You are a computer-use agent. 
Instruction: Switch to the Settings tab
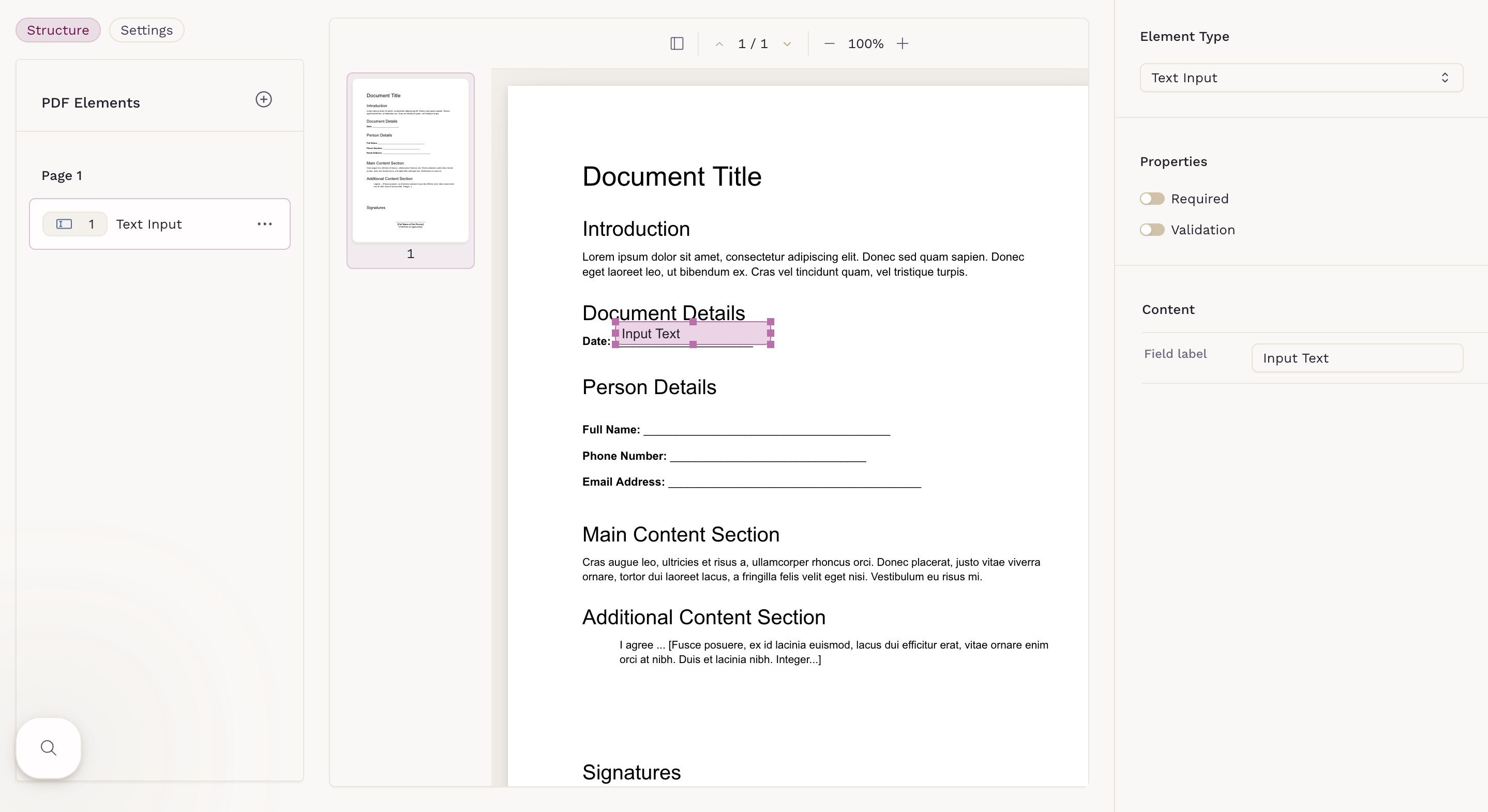[x=146, y=30]
